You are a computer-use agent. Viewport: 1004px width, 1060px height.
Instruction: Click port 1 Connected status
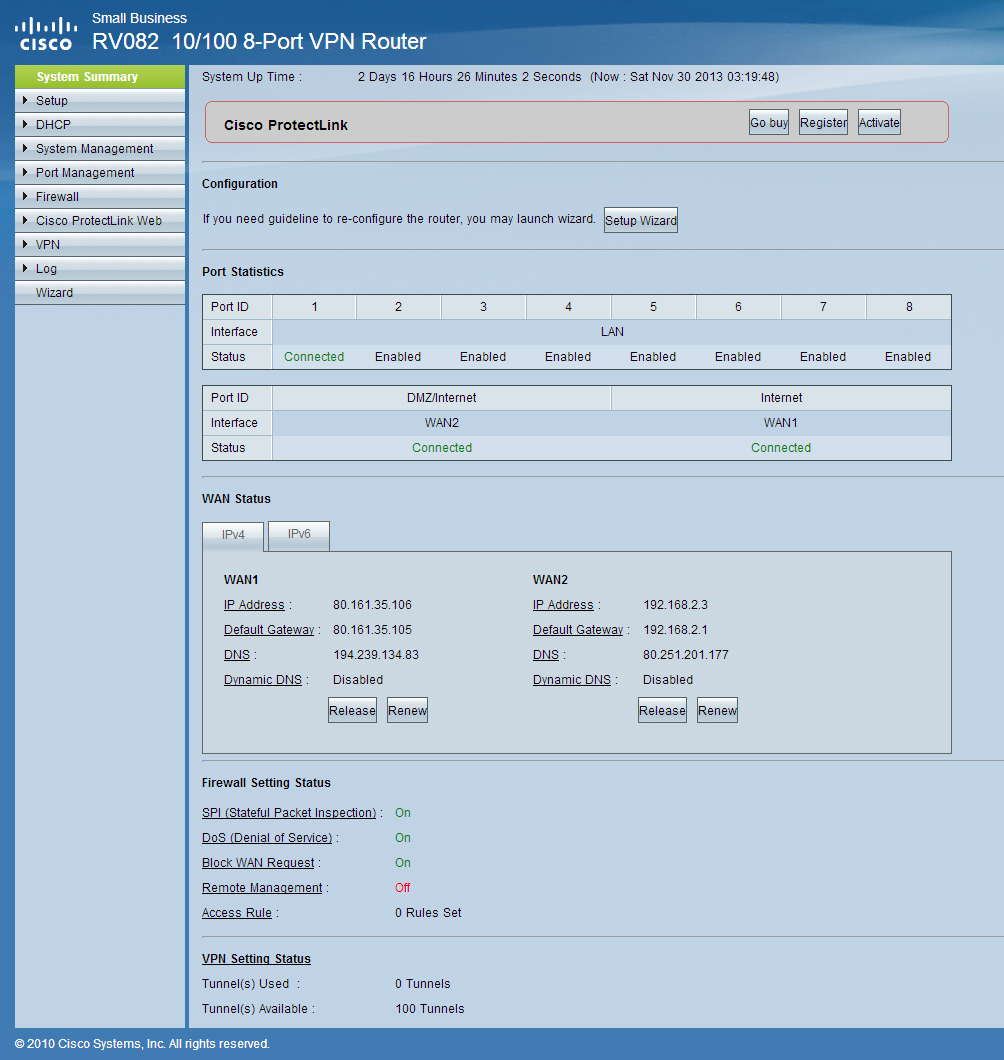pos(314,357)
